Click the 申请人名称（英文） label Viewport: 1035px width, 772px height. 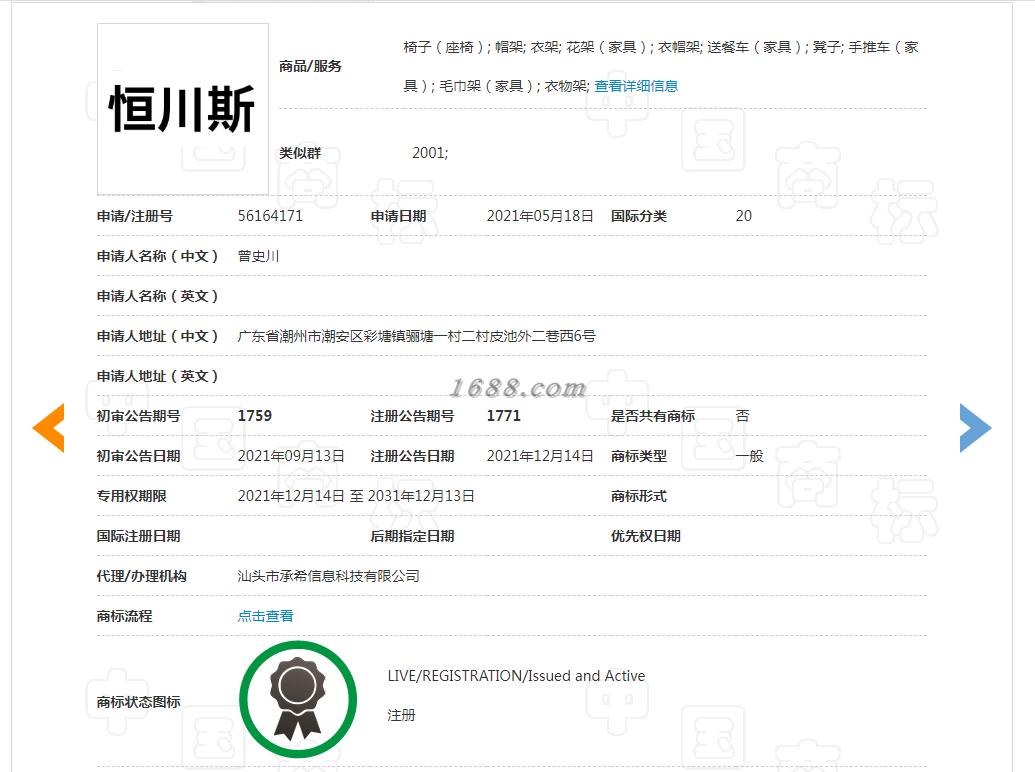(157, 296)
